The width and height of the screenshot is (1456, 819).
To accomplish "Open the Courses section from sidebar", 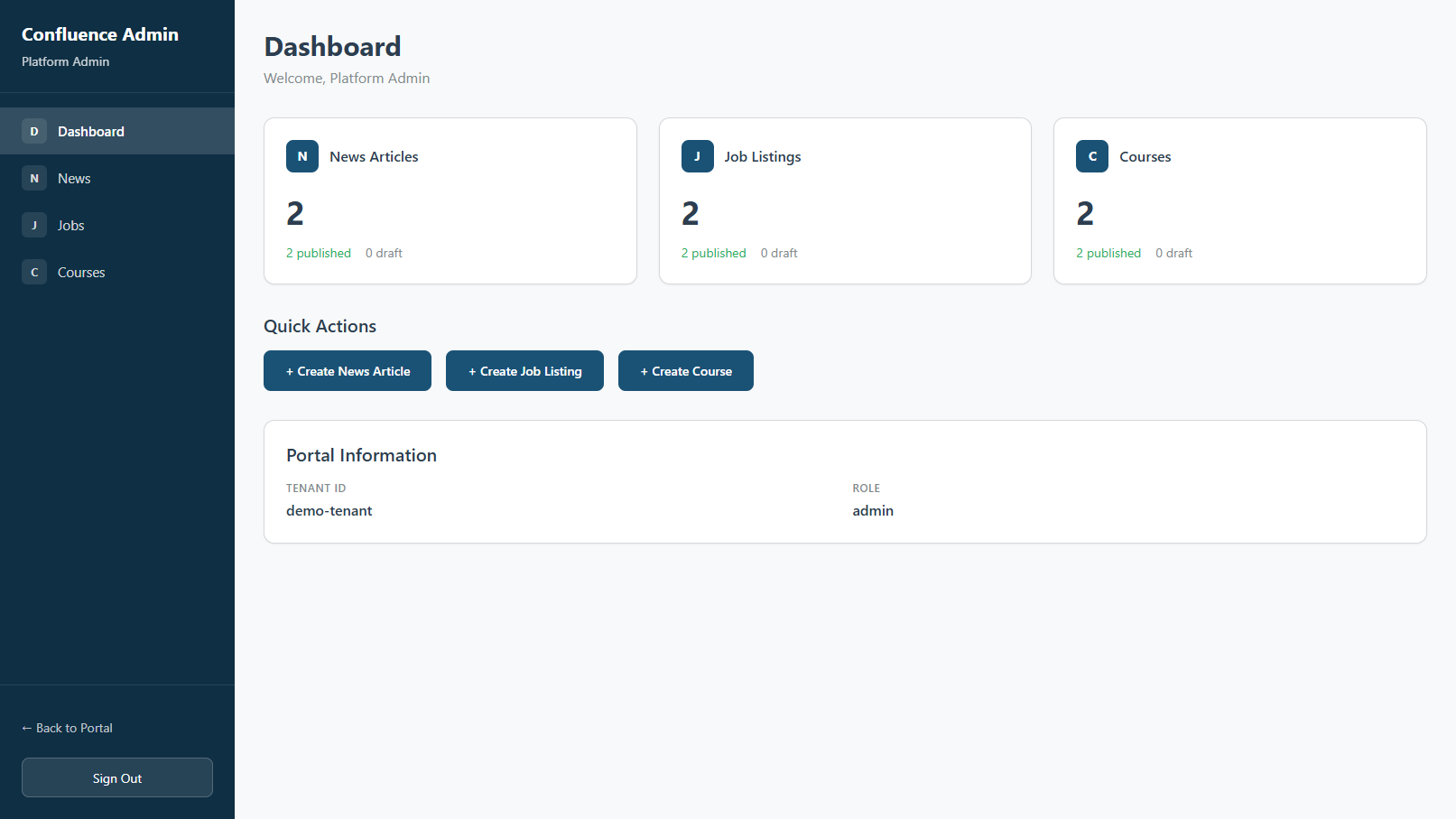I will (81, 272).
